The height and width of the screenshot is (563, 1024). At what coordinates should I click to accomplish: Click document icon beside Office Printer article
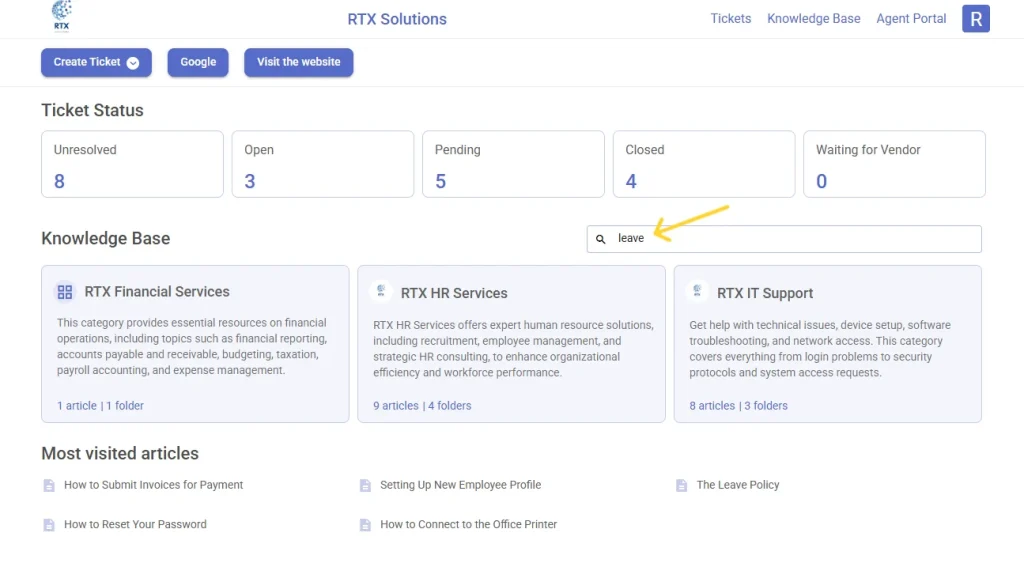click(365, 525)
